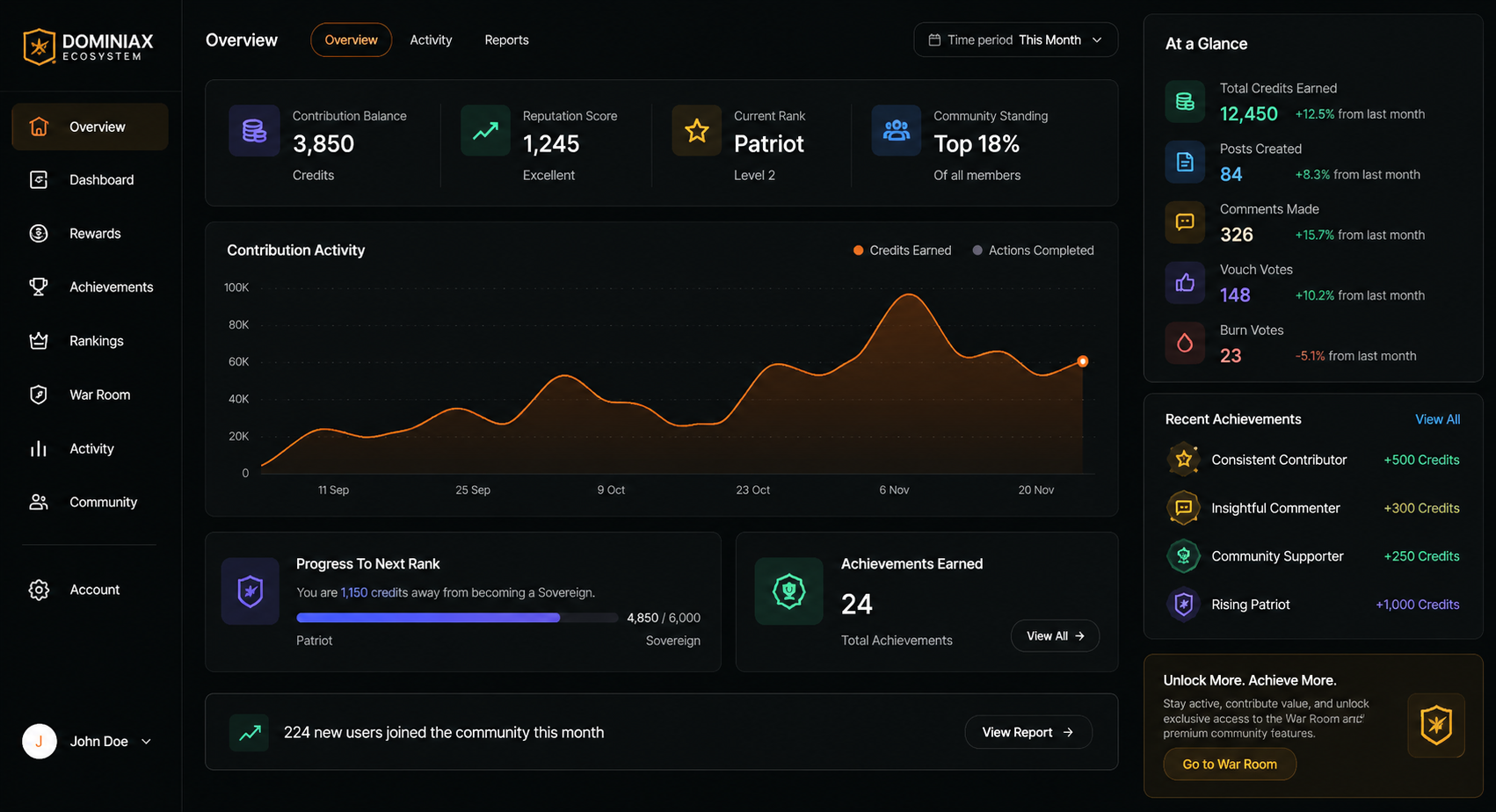Viewport: 1496px width, 812px height.
Task: Go to Dashboard in the sidebar
Action: pos(90,180)
